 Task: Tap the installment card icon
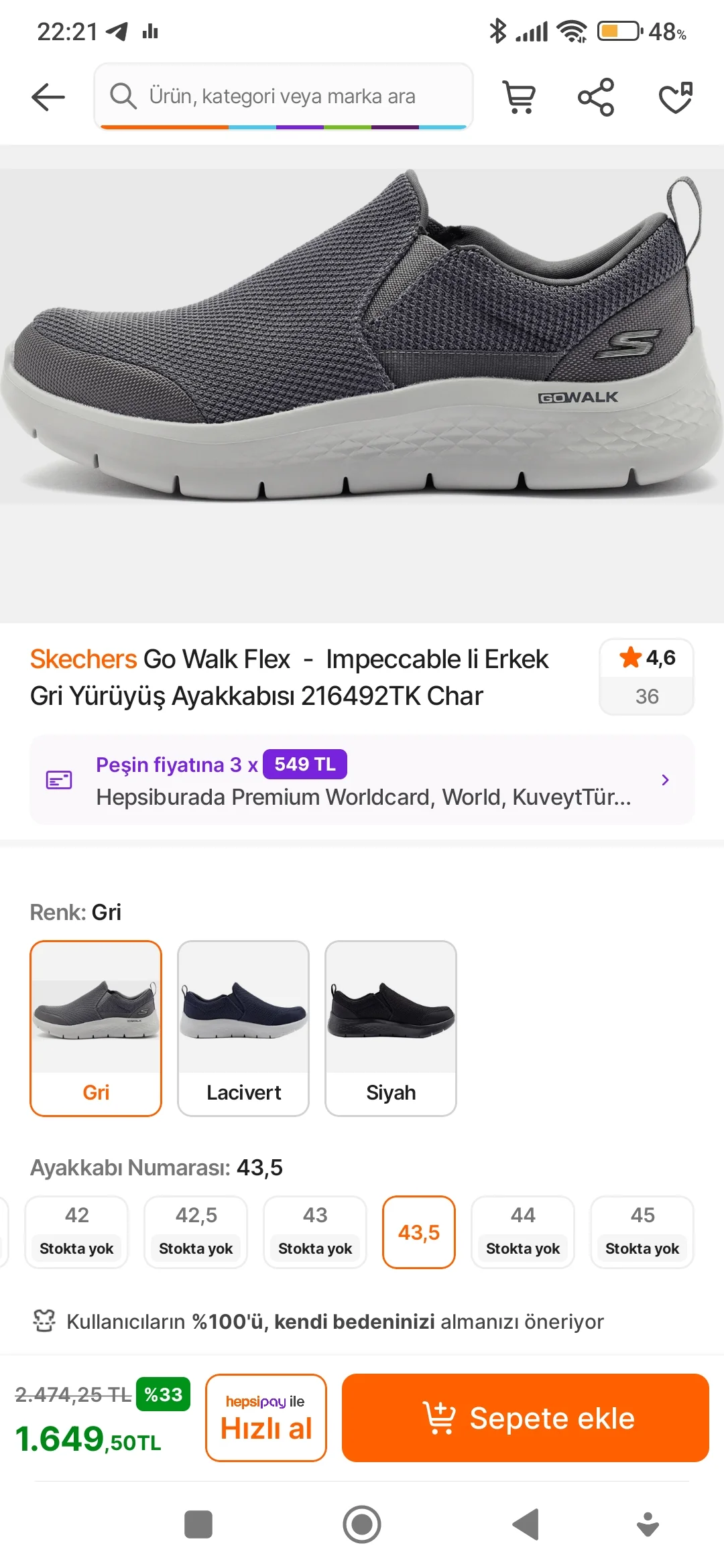tap(59, 780)
